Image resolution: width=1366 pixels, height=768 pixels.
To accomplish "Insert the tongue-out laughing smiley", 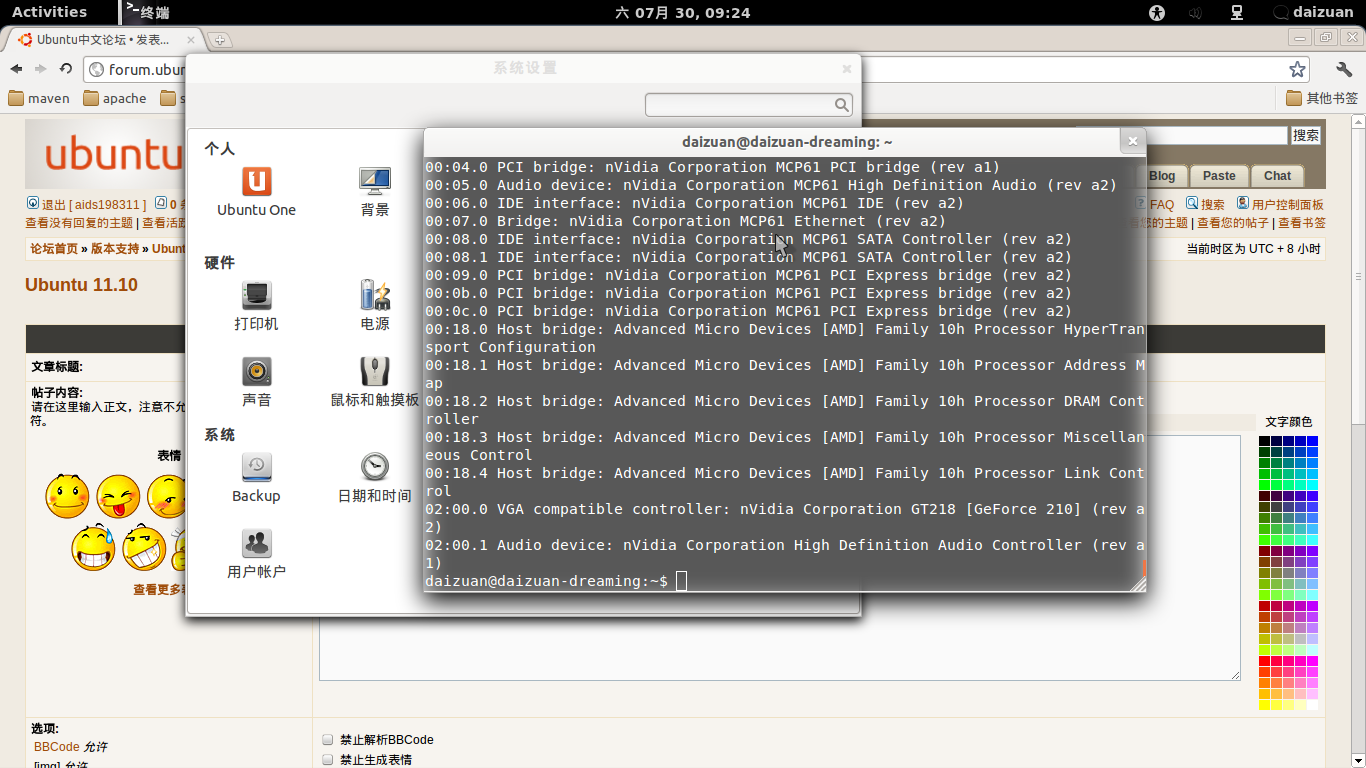I will [x=118, y=497].
